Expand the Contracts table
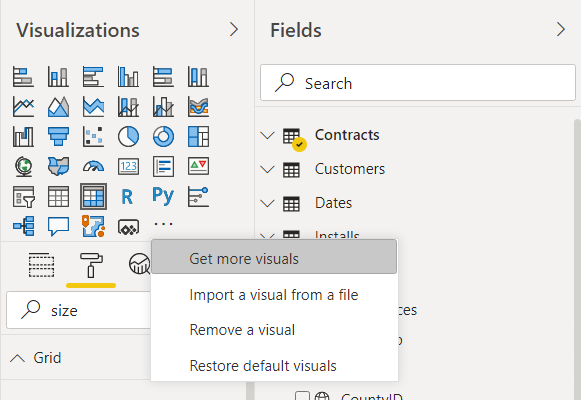Image resolution: width=584 pixels, height=400 pixels. coord(267,135)
